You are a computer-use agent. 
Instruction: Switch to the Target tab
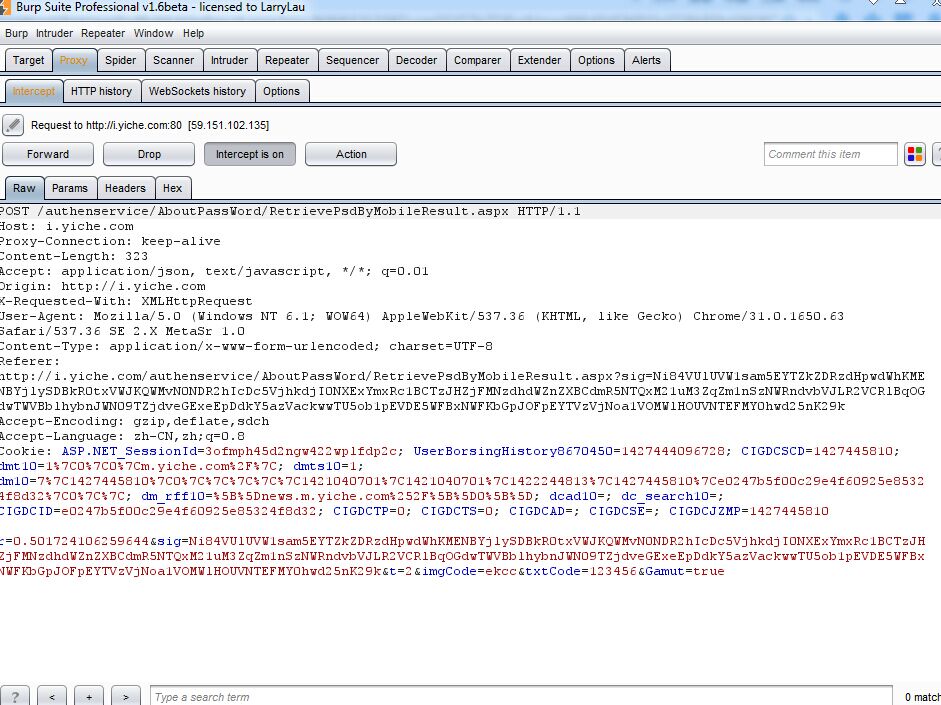click(x=29, y=60)
